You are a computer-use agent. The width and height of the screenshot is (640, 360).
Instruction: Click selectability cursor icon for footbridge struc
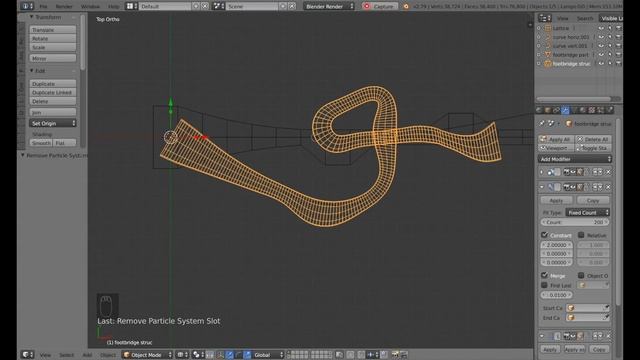point(610,64)
